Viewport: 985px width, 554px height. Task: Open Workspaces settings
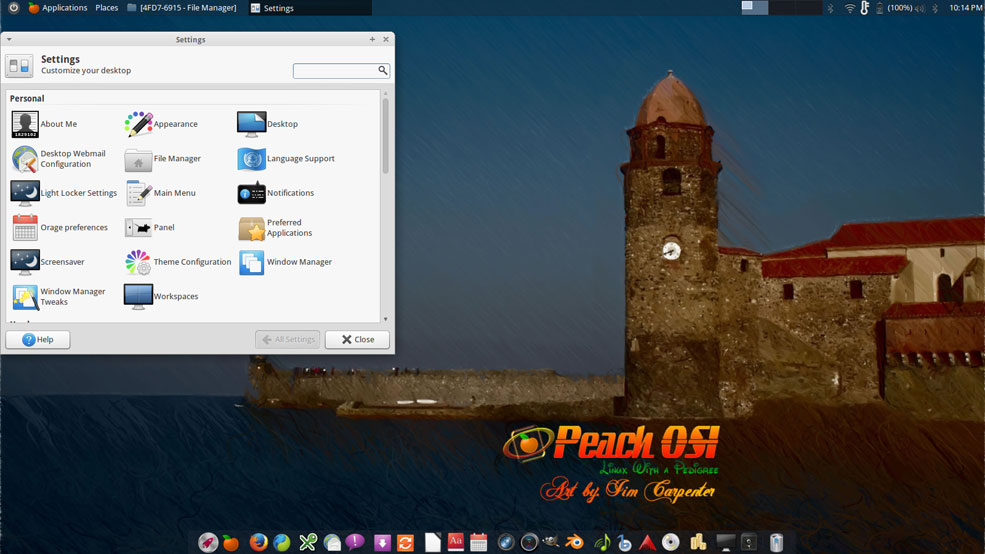pos(161,297)
